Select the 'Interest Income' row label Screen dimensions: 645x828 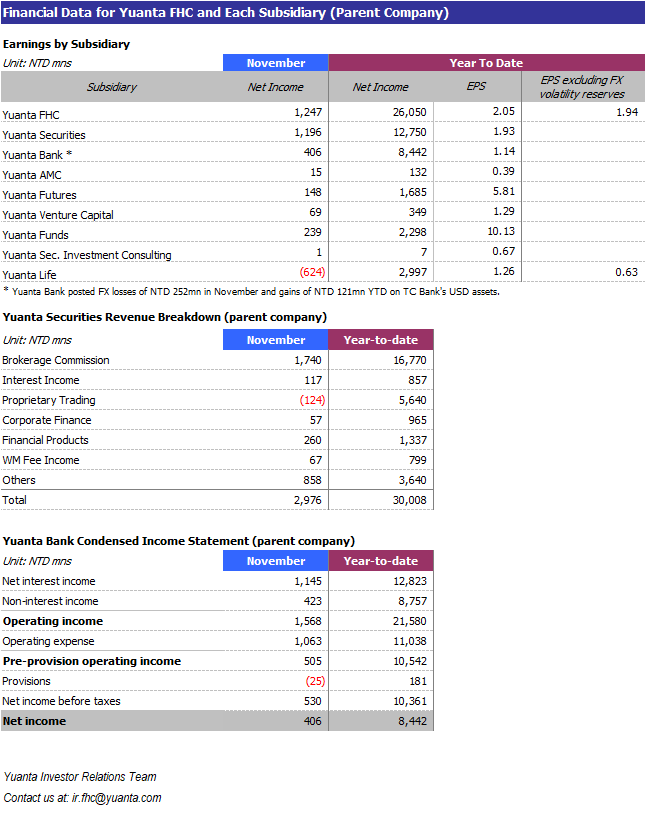[x=41, y=380]
